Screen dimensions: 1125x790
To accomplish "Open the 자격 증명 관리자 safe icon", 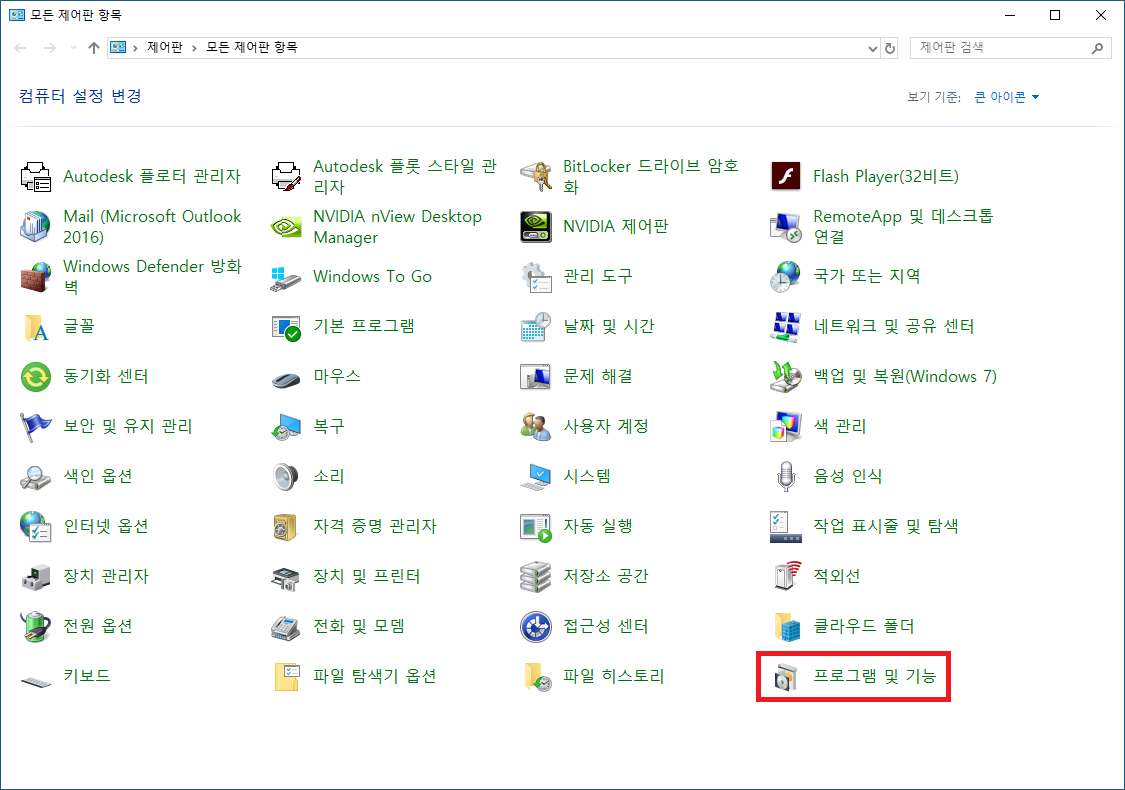I will (x=286, y=527).
